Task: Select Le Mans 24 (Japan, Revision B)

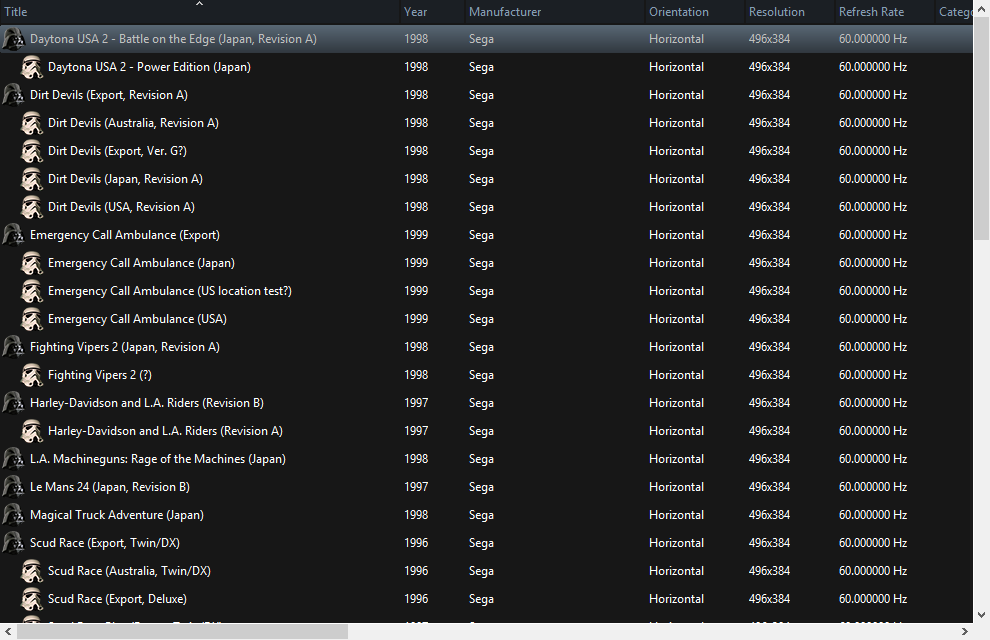Action: pyautogui.click(x=109, y=487)
